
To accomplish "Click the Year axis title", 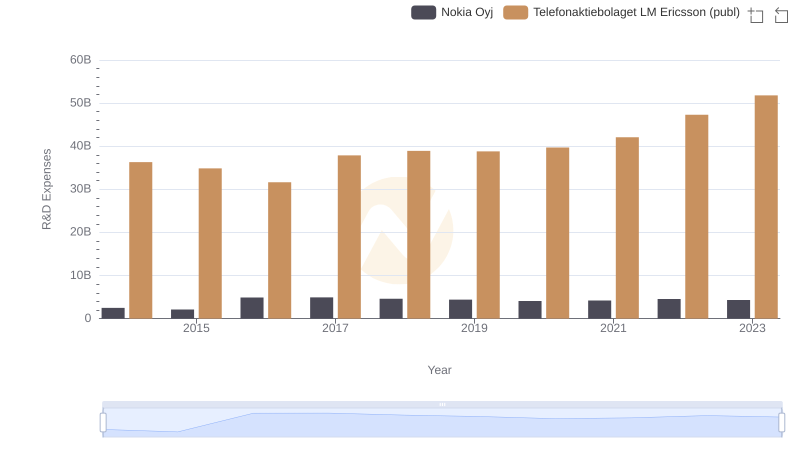I will pos(439,370).
